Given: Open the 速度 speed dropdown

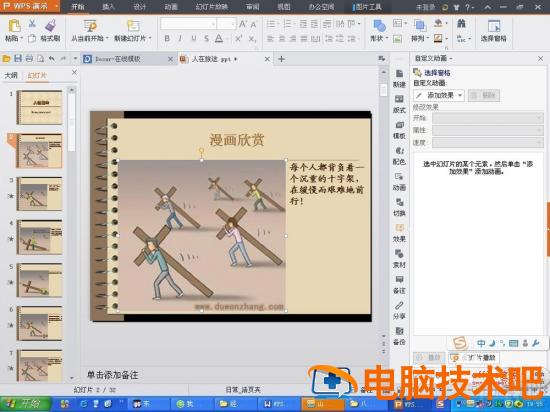Looking at the screenshot, I should [x=488, y=142].
